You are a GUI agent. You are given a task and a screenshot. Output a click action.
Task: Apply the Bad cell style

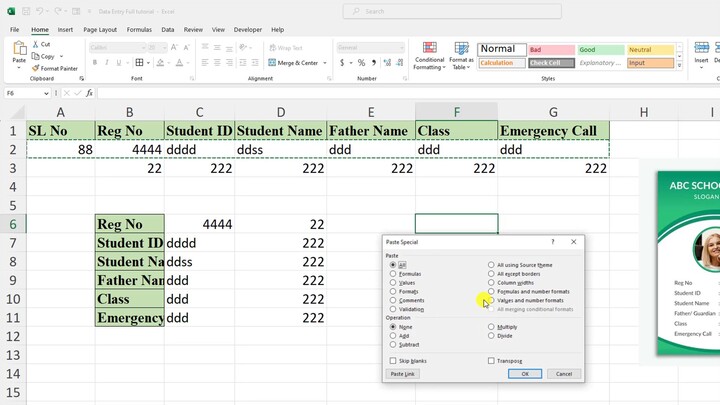coord(551,50)
